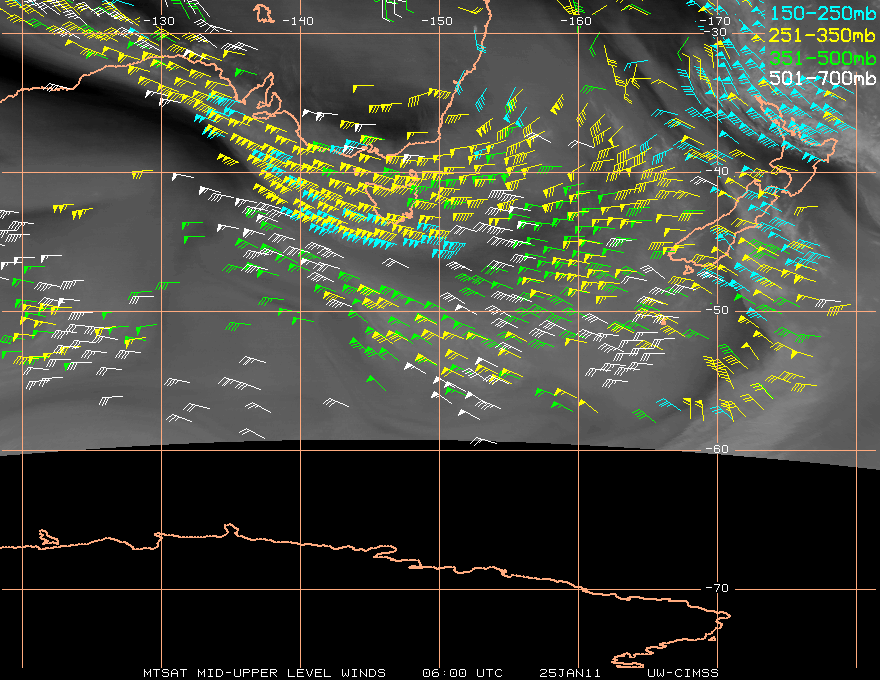880x680 pixels.
Task: Click the -50 latitude label
Action: [716, 310]
